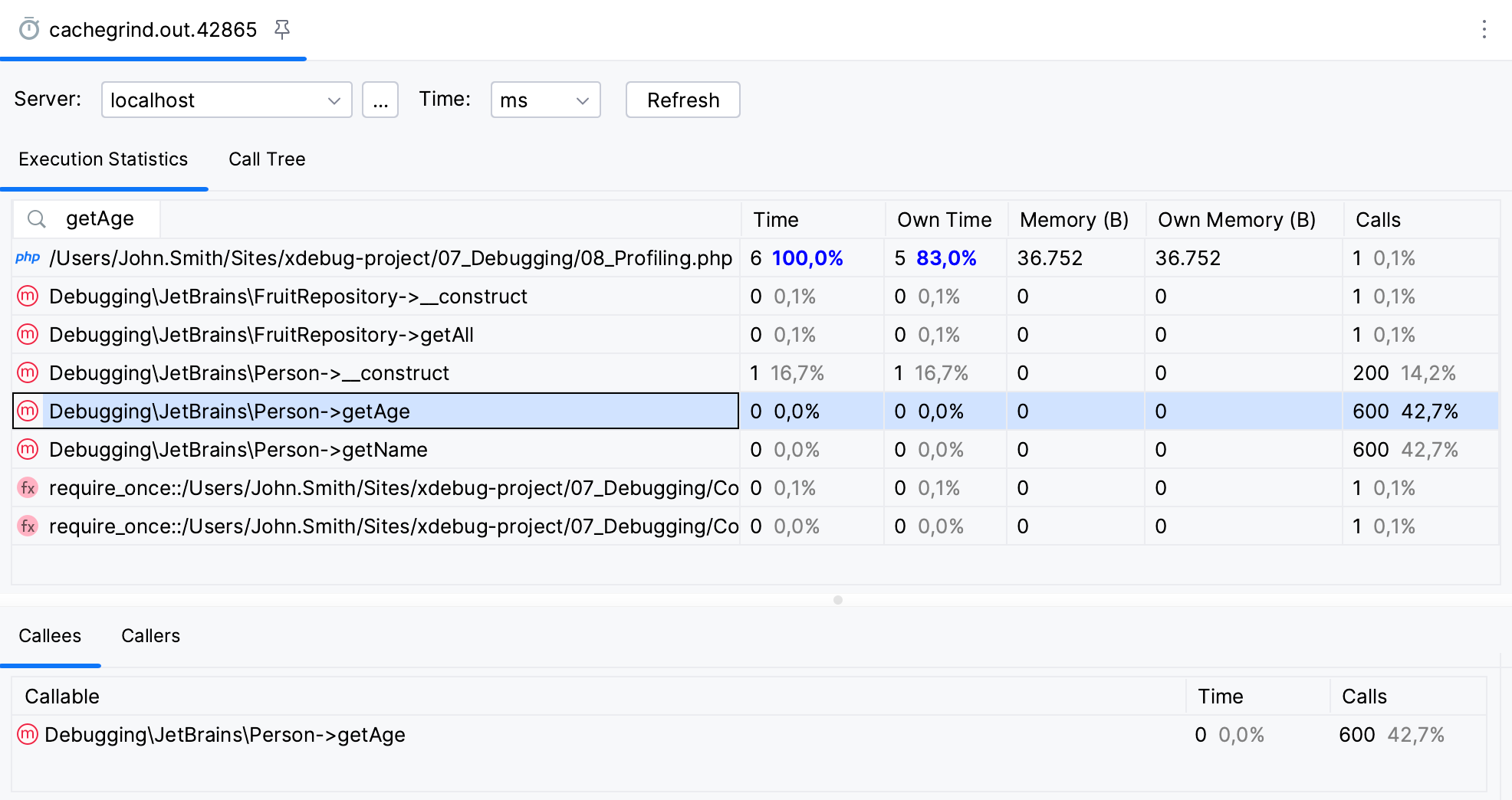This screenshot has height=800, width=1512.
Task: Select the FruitRepository->getAll row
Action: [x=261, y=335]
